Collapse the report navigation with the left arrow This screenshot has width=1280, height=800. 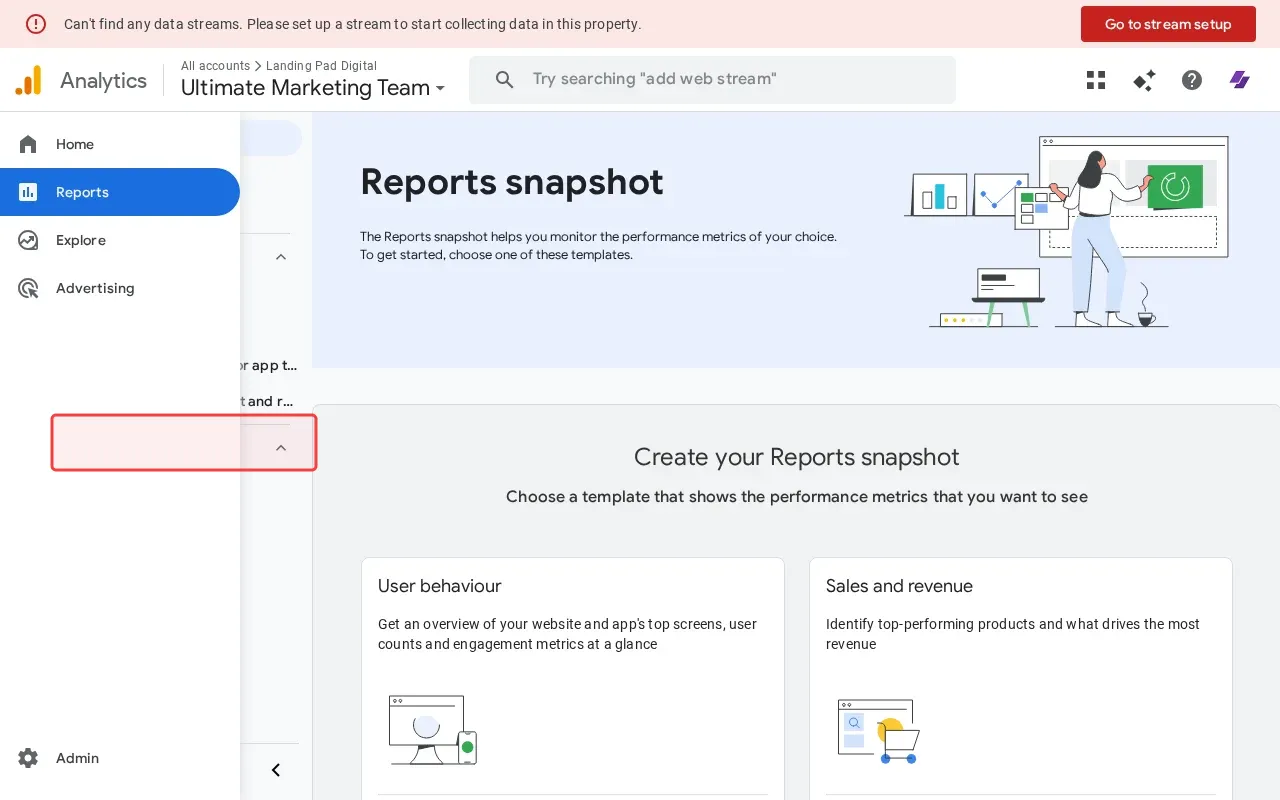pos(276,770)
